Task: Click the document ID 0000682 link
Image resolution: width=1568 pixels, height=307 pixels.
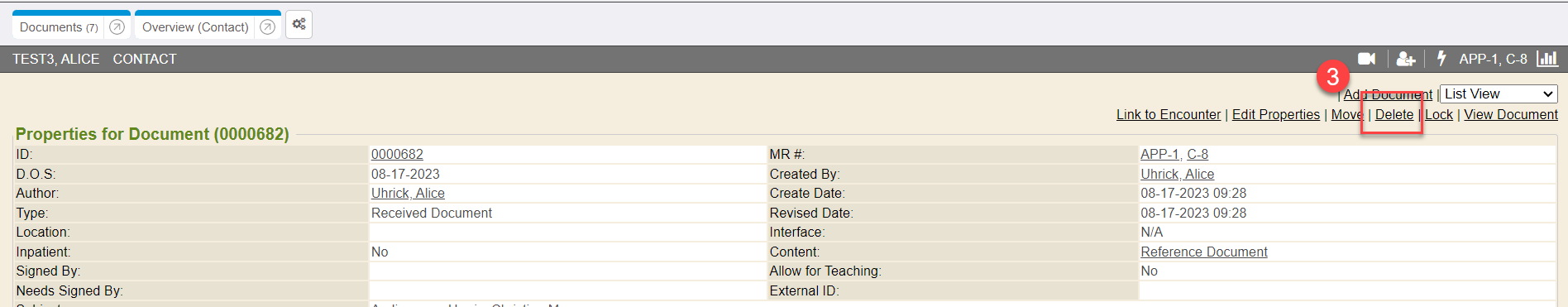Action: coord(397,155)
